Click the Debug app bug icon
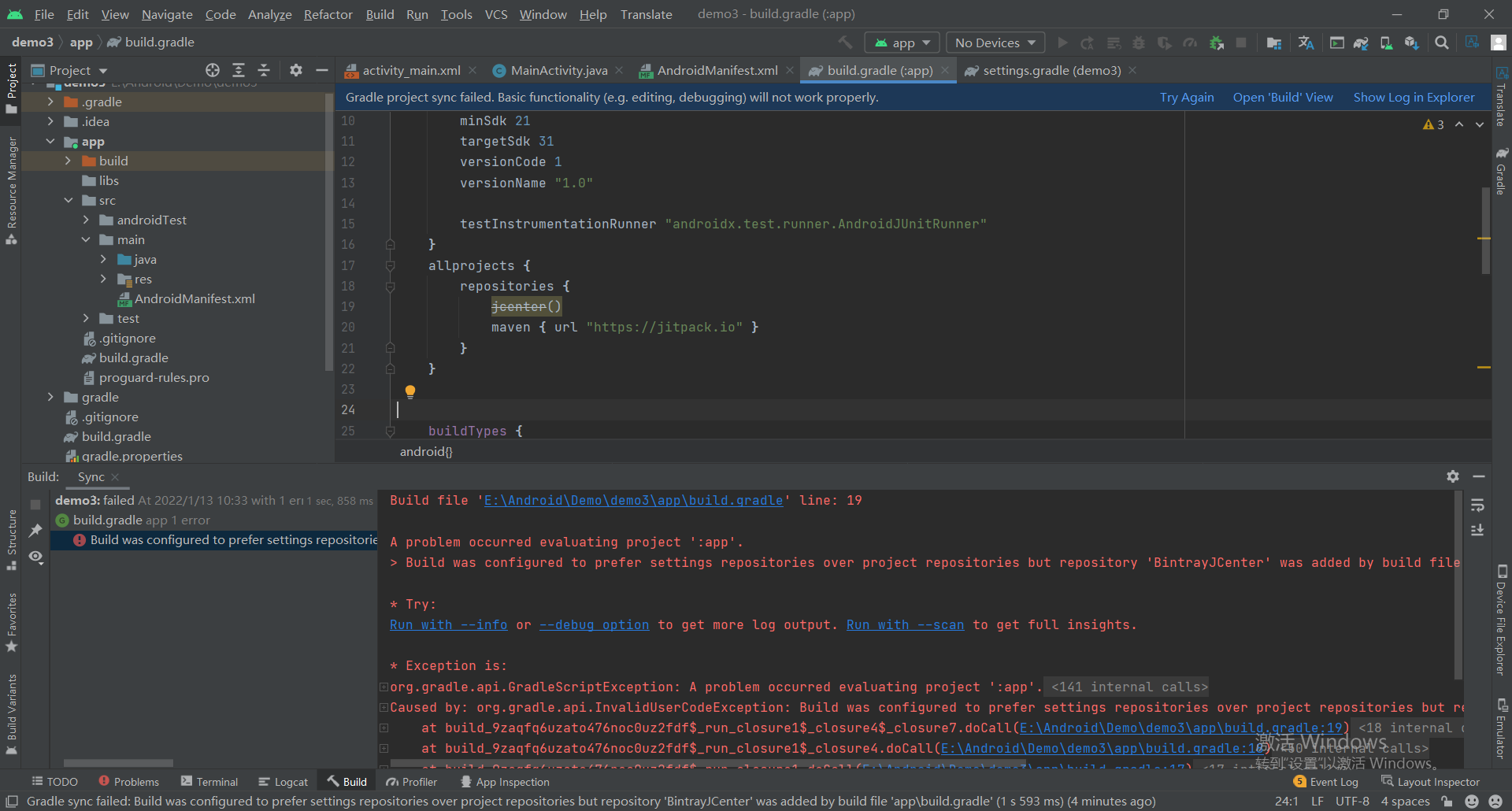This screenshot has height=811, width=1512. (1139, 43)
